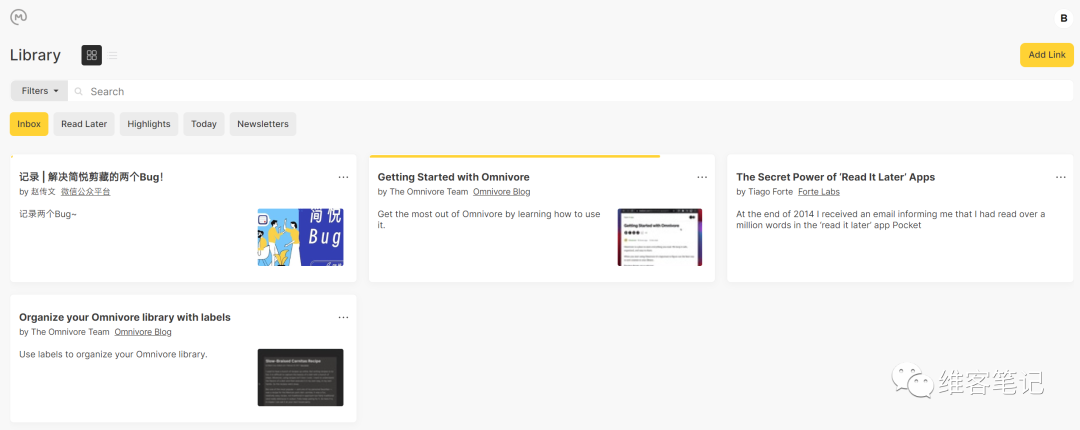The image size is (1080, 430).
Task: Click the Library heading
Action: pyautogui.click(x=35, y=55)
